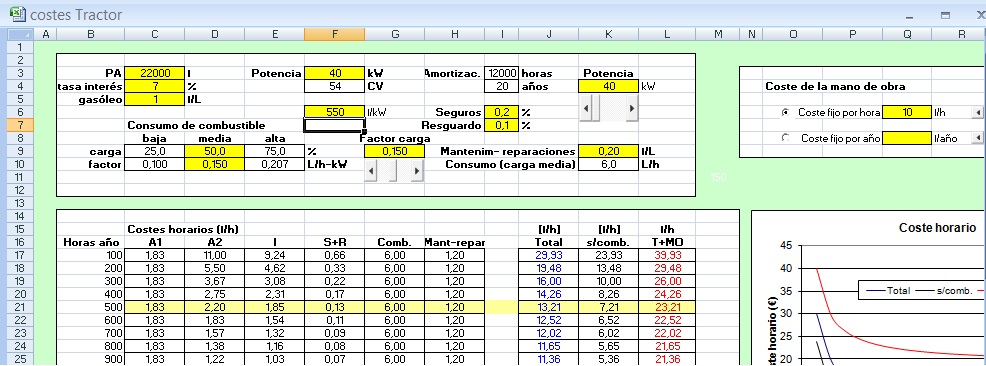The image size is (986, 366).
Task: Click Consumo carga media 6,0 cell
Action: (x=608, y=165)
